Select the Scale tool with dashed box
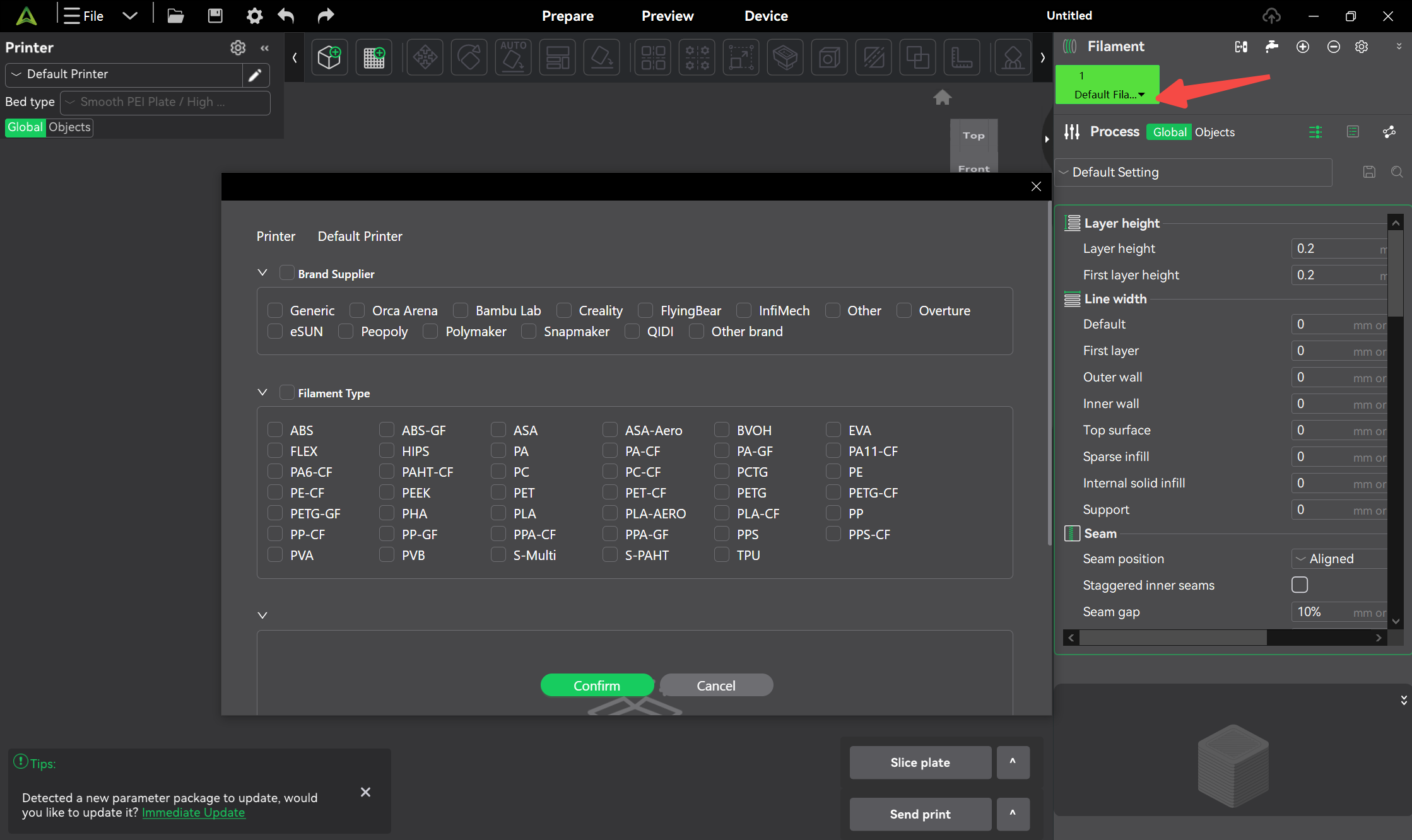Viewport: 1412px width, 840px height. pyautogui.click(x=741, y=57)
